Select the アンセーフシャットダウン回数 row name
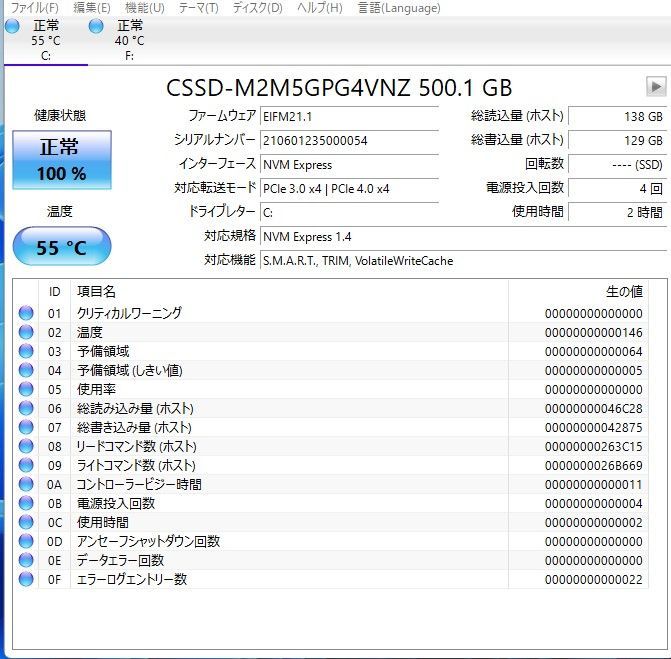The height and width of the screenshot is (659, 671). (148, 541)
